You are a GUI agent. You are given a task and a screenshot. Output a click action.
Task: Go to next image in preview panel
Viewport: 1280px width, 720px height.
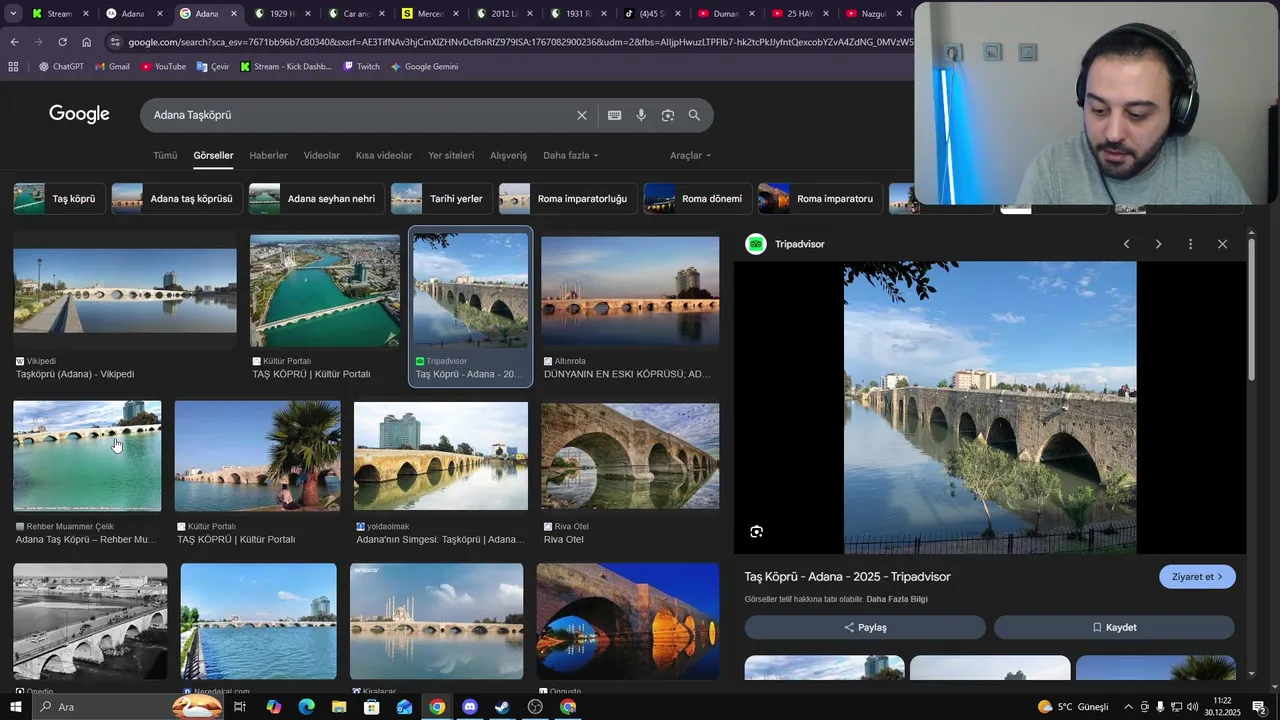[1158, 244]
